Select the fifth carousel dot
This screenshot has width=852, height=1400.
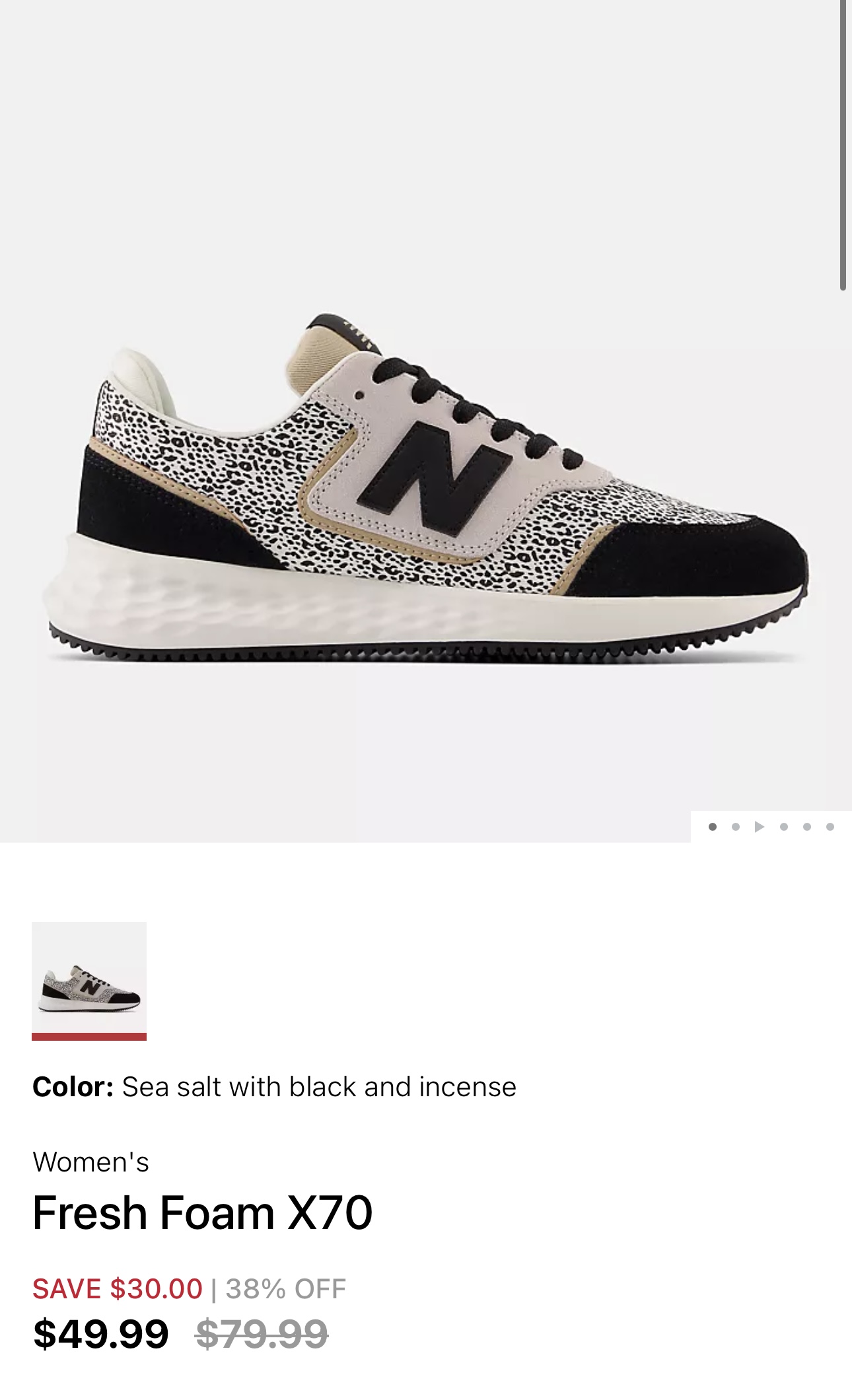tap(806, 827)
